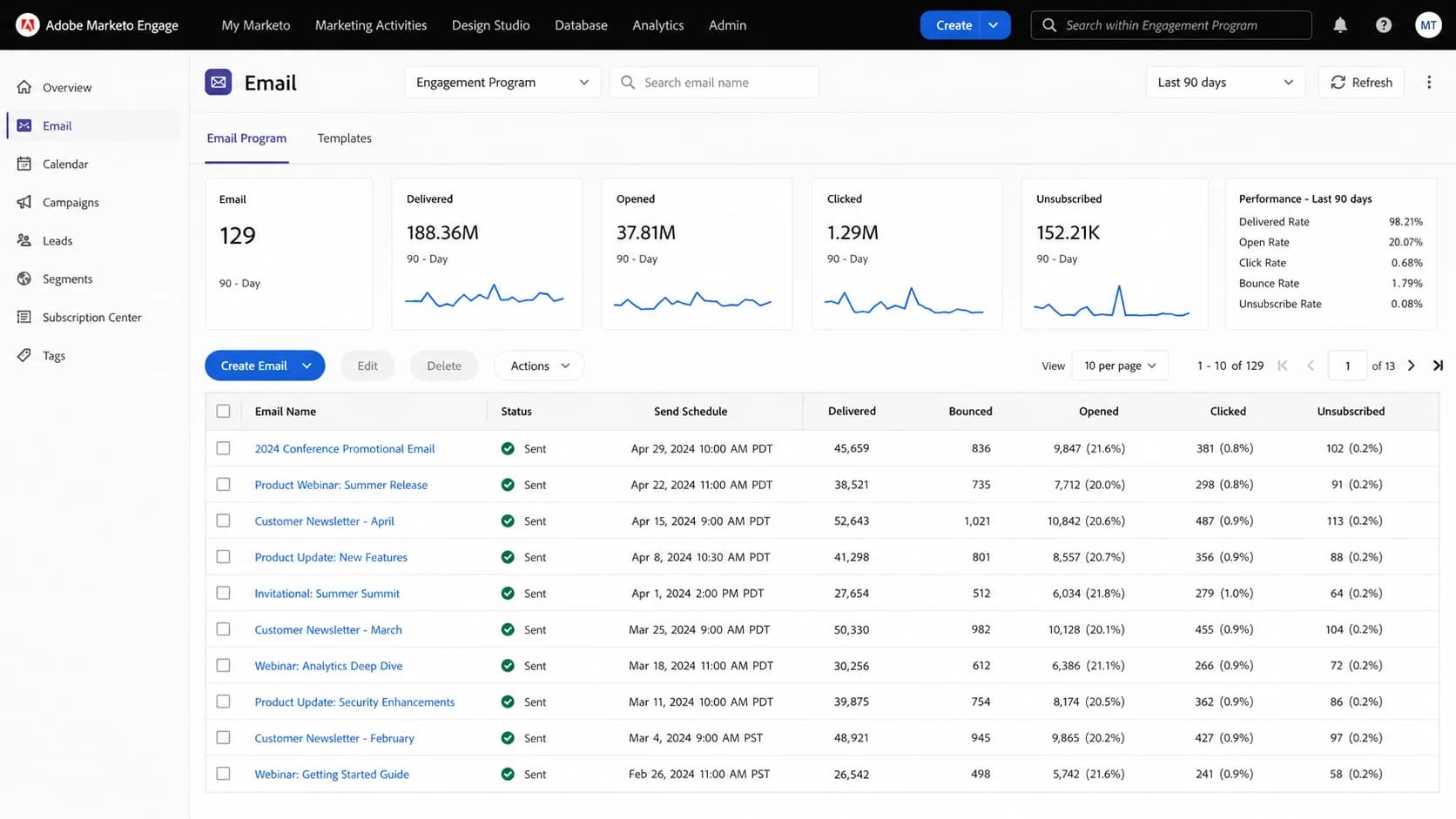1456x819 pixels.
Task: Go to the next page arrow
Action: point(1412,366)
